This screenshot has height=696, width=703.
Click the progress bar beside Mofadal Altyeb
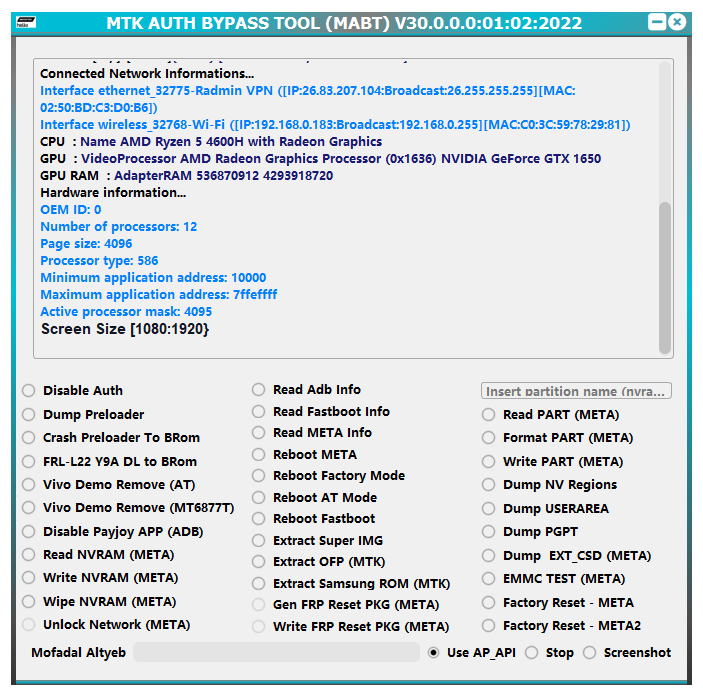(276, 652)
